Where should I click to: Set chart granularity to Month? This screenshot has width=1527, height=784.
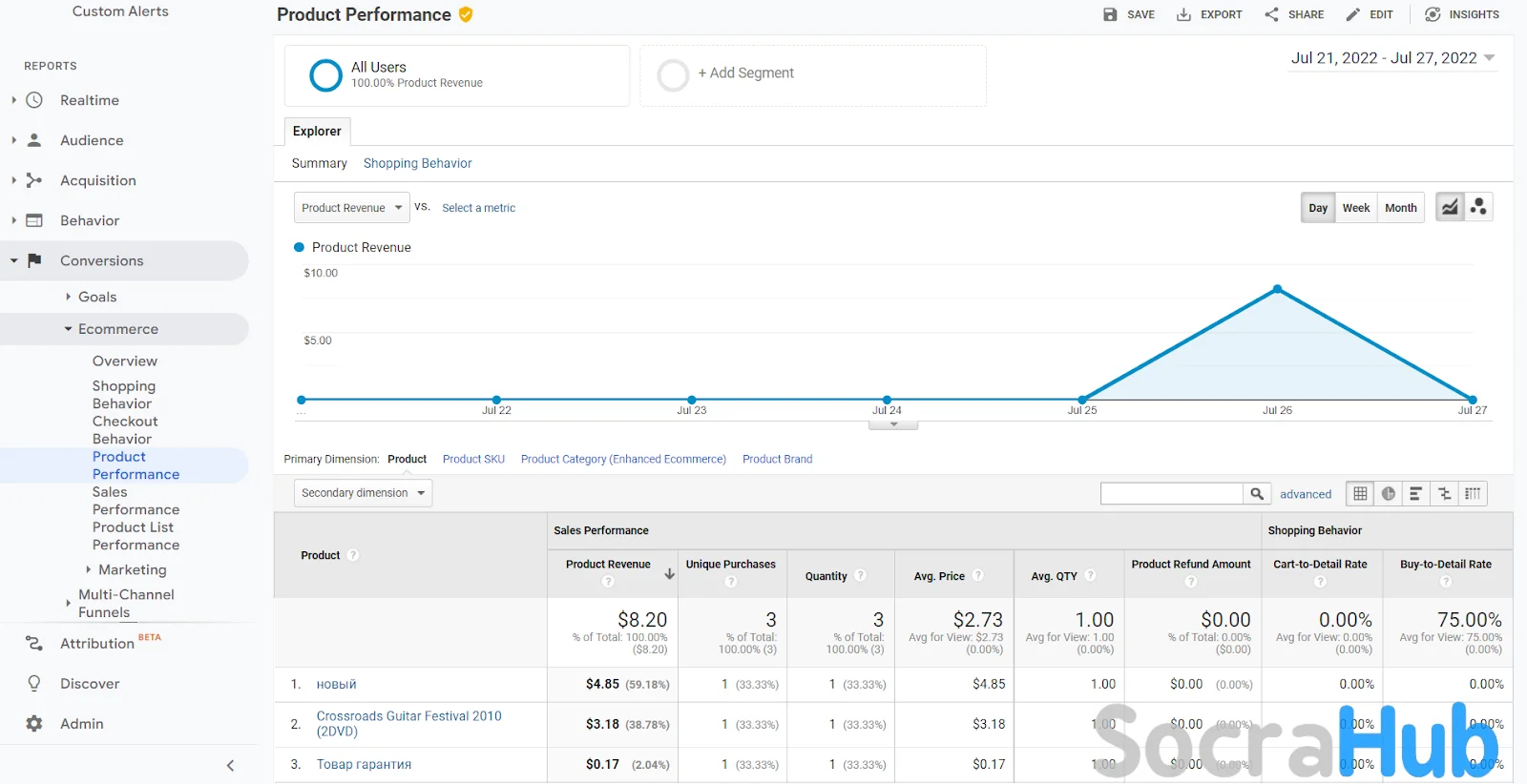(1401, 208)
